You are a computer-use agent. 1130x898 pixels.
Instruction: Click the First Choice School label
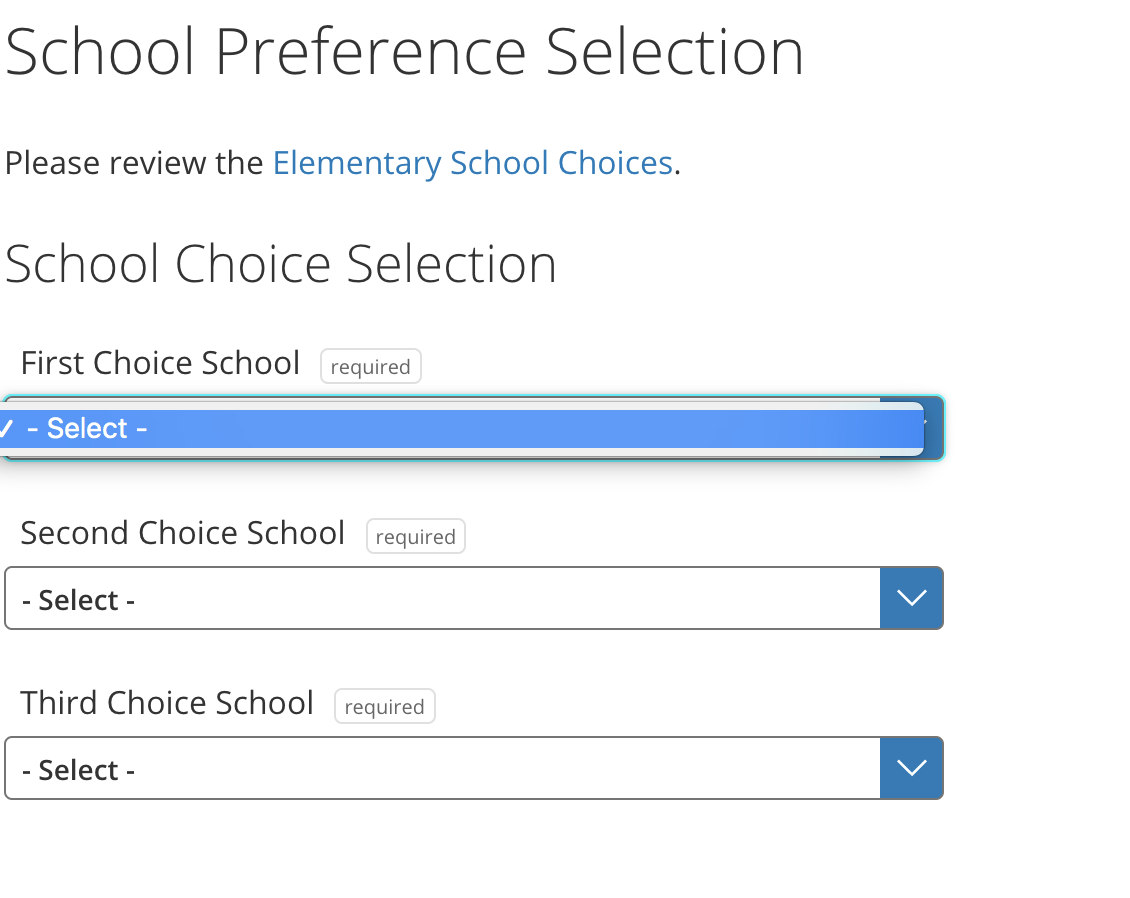(159, 363)
